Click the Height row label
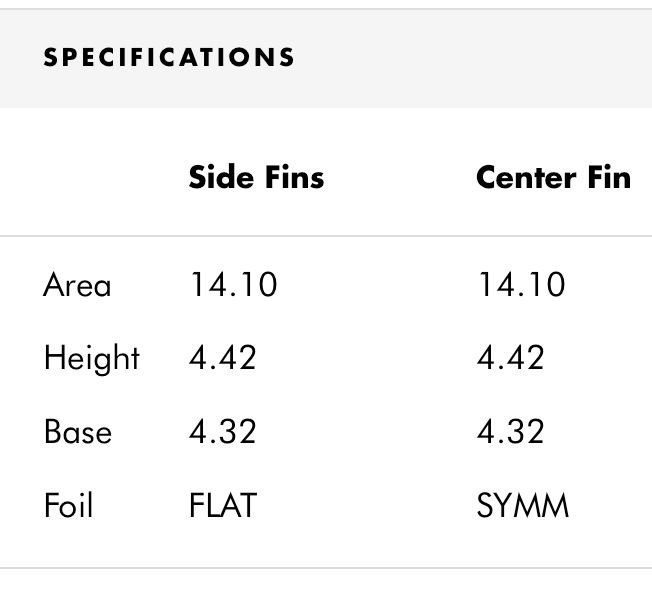 [x=92, y=358]
